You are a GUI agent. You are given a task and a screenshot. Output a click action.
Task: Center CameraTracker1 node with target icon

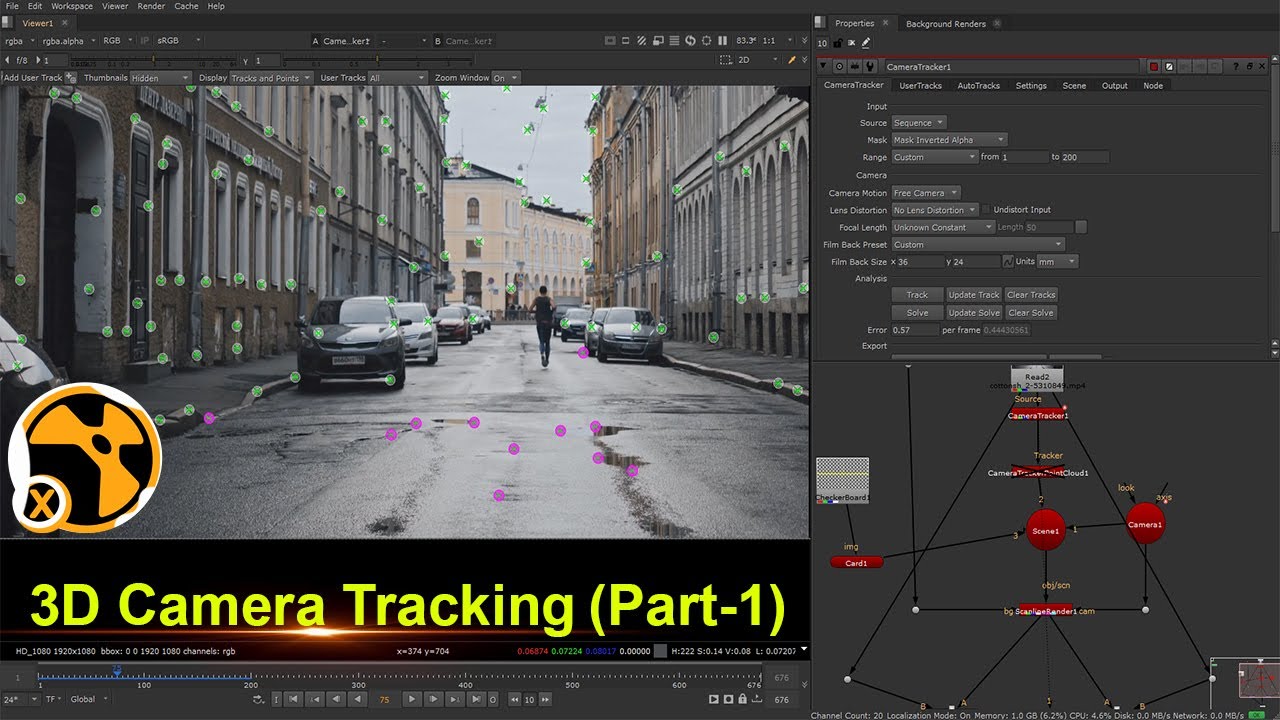[840, 67]
